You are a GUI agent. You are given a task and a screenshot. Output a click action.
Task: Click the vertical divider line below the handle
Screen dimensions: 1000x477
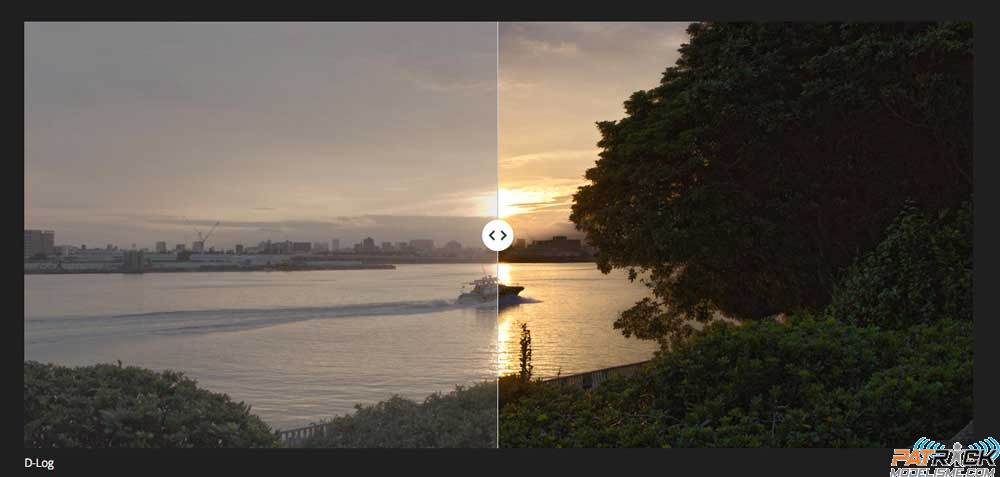(x=497, y=349)
